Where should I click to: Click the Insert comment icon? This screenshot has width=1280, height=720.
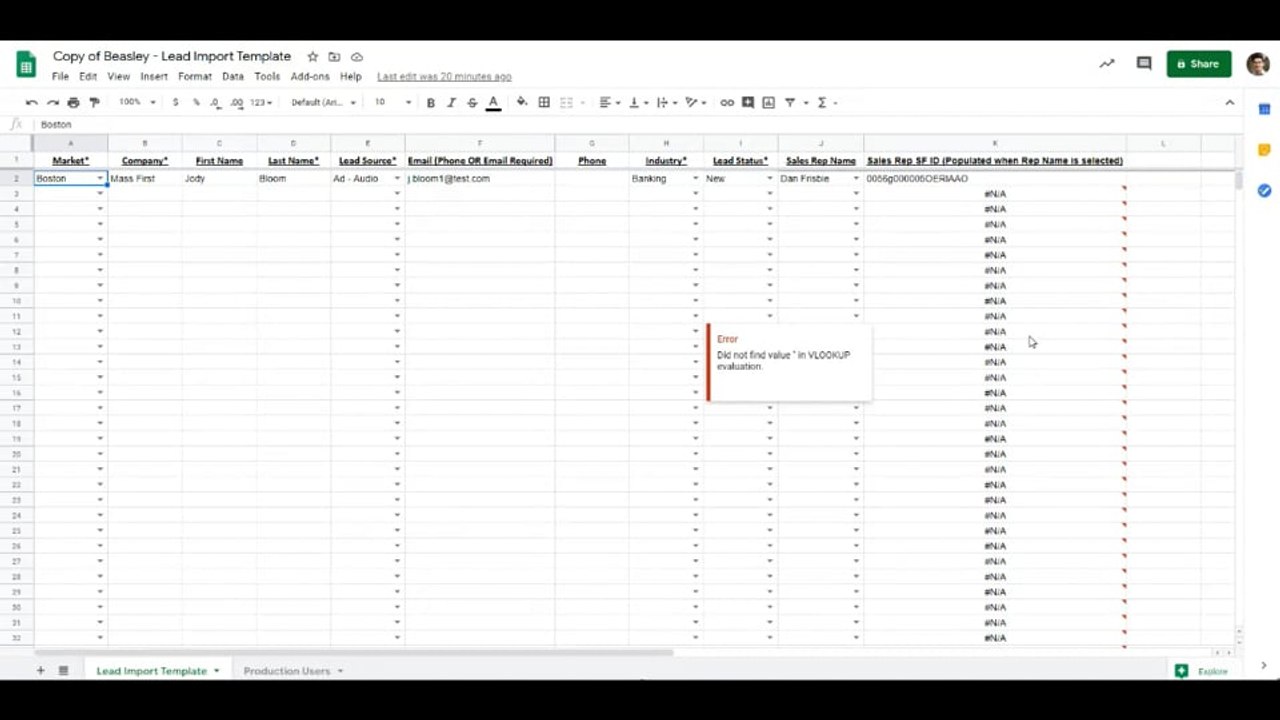pos(748,102)
